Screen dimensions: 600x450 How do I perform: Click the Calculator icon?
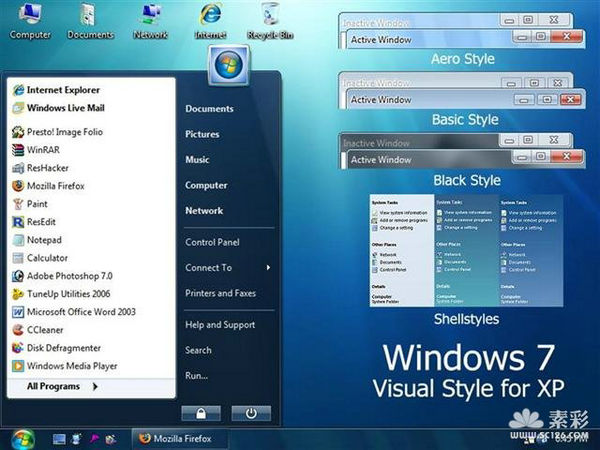[x=18, y=258]
